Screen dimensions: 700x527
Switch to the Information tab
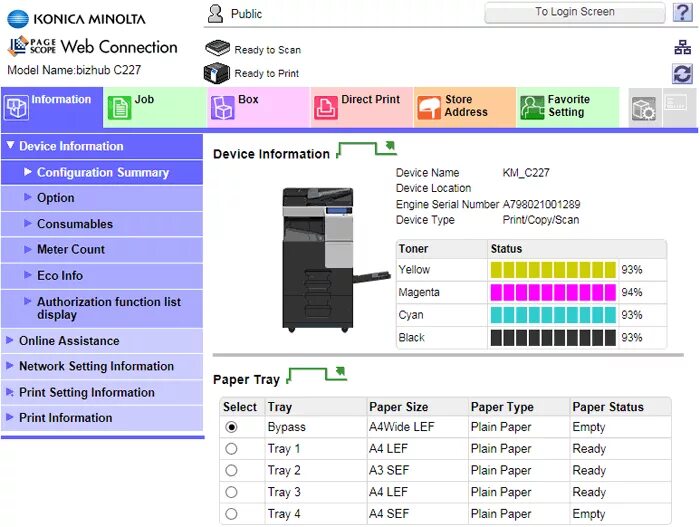coord(52,108)
